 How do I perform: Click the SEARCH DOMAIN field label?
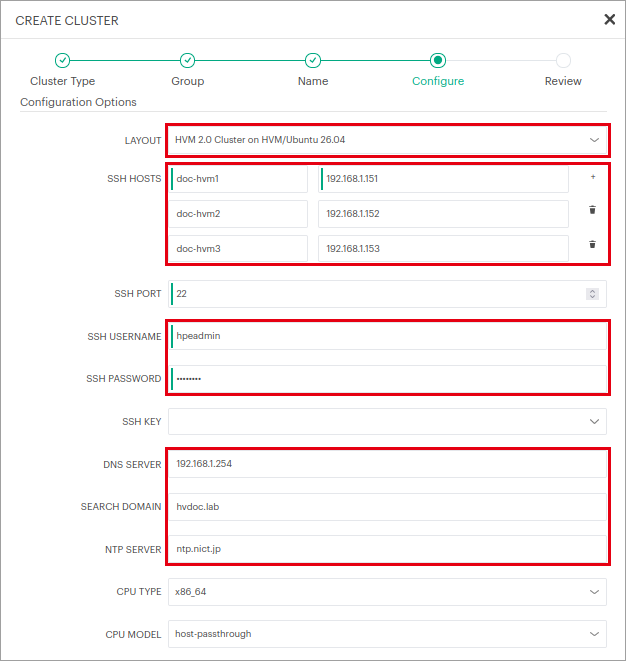point(121,507)
